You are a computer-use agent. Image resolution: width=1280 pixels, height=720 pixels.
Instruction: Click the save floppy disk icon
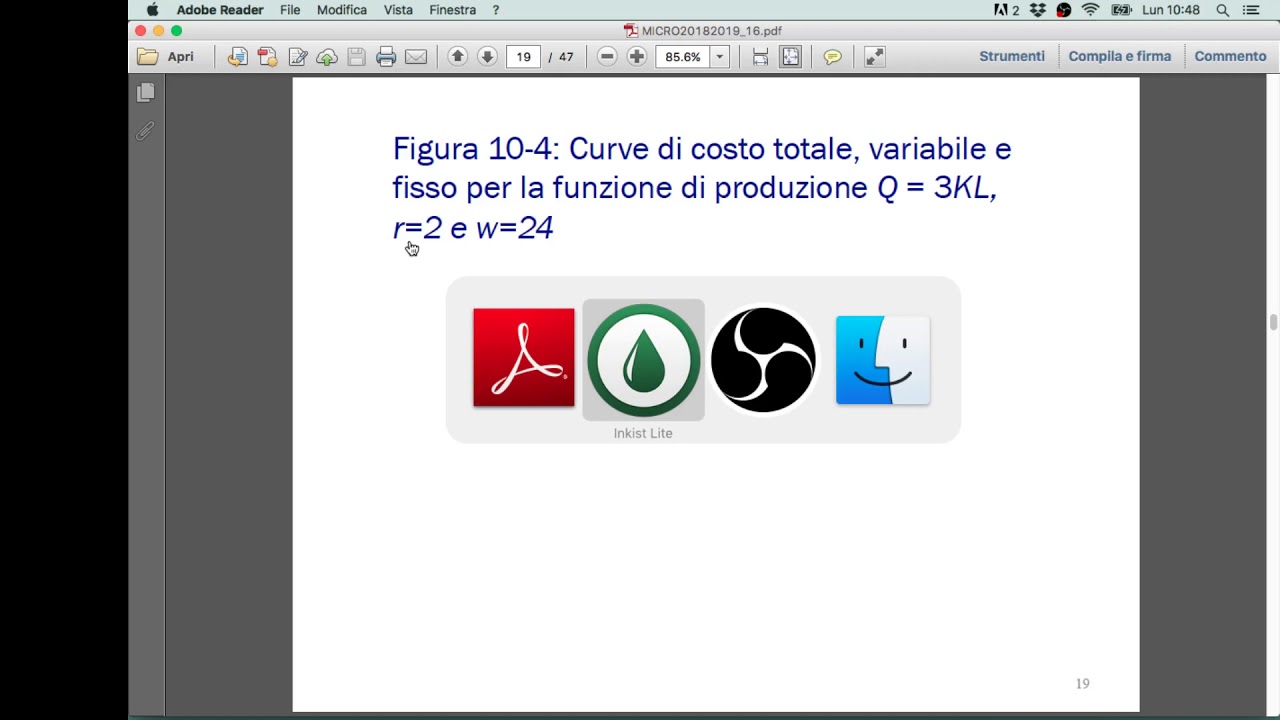click(357, 57)
